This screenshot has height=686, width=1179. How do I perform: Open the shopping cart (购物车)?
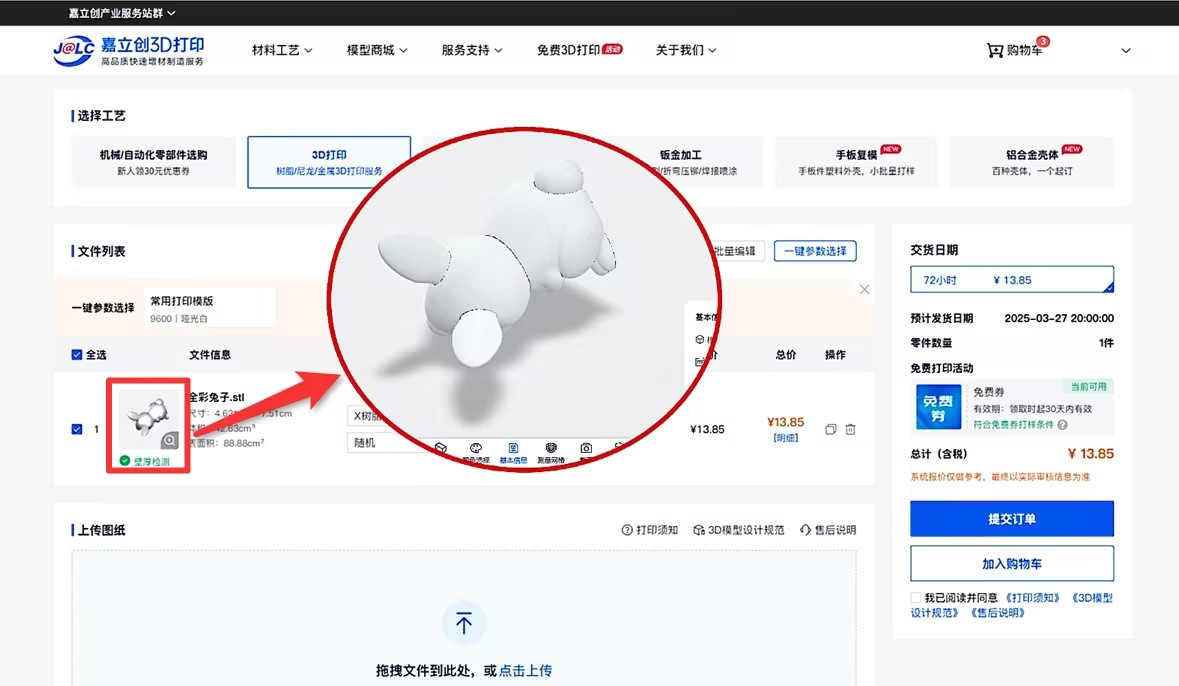click(1015, 50)
